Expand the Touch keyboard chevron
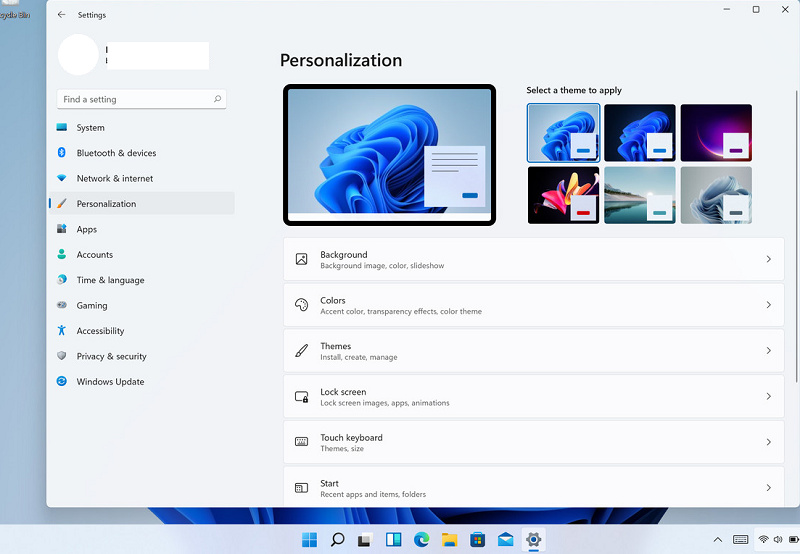The height and width of the screenshot is (554, 800). coord(768,442)
